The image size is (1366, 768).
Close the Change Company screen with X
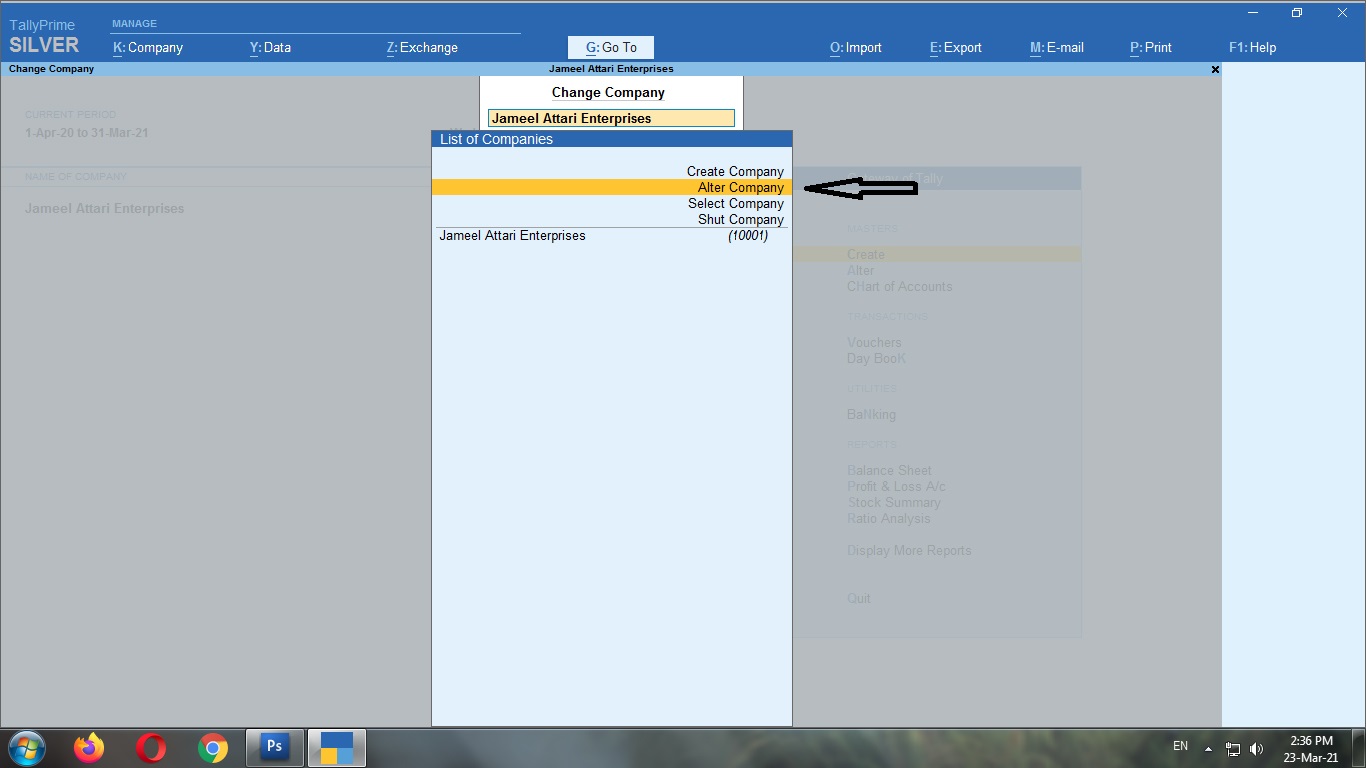pyautogui.click(x=1215, y=69)
